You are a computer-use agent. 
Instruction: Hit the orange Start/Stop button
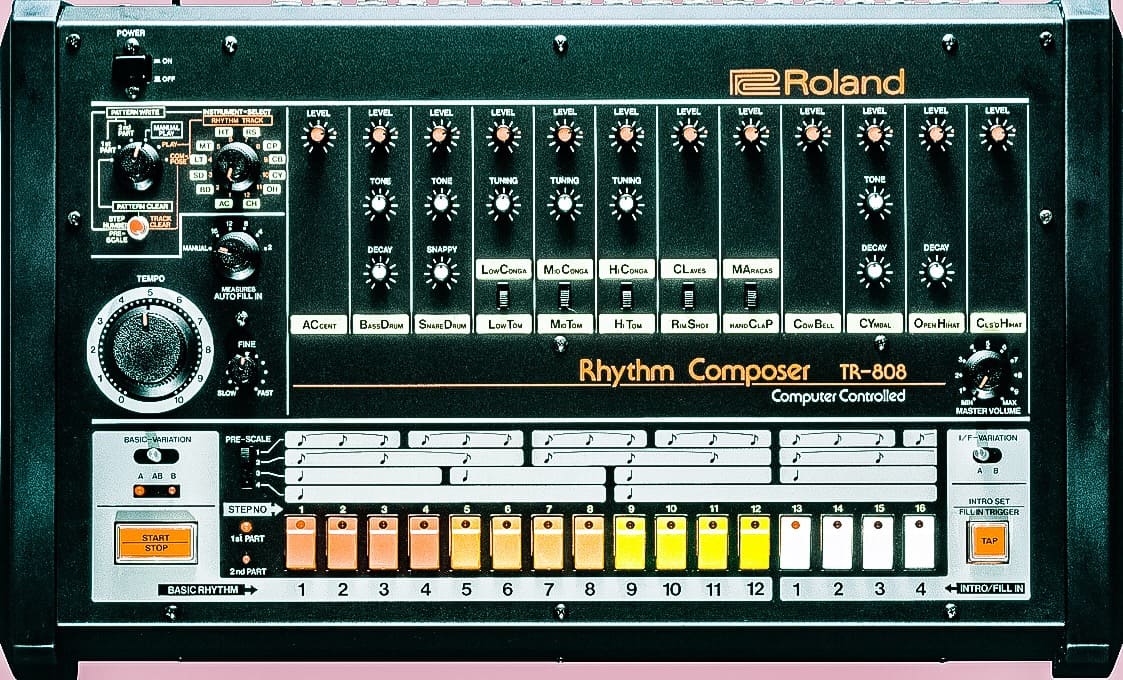click(x=155, y=542)
